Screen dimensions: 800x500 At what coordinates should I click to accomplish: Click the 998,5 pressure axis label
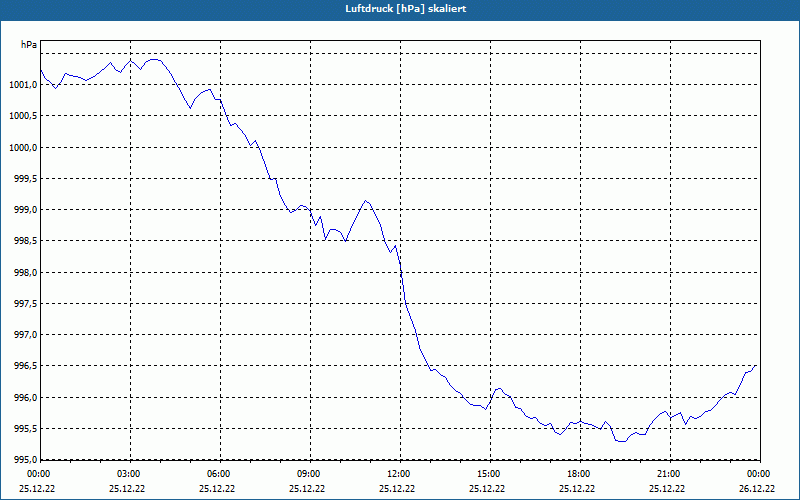click(x=26, y=241)
